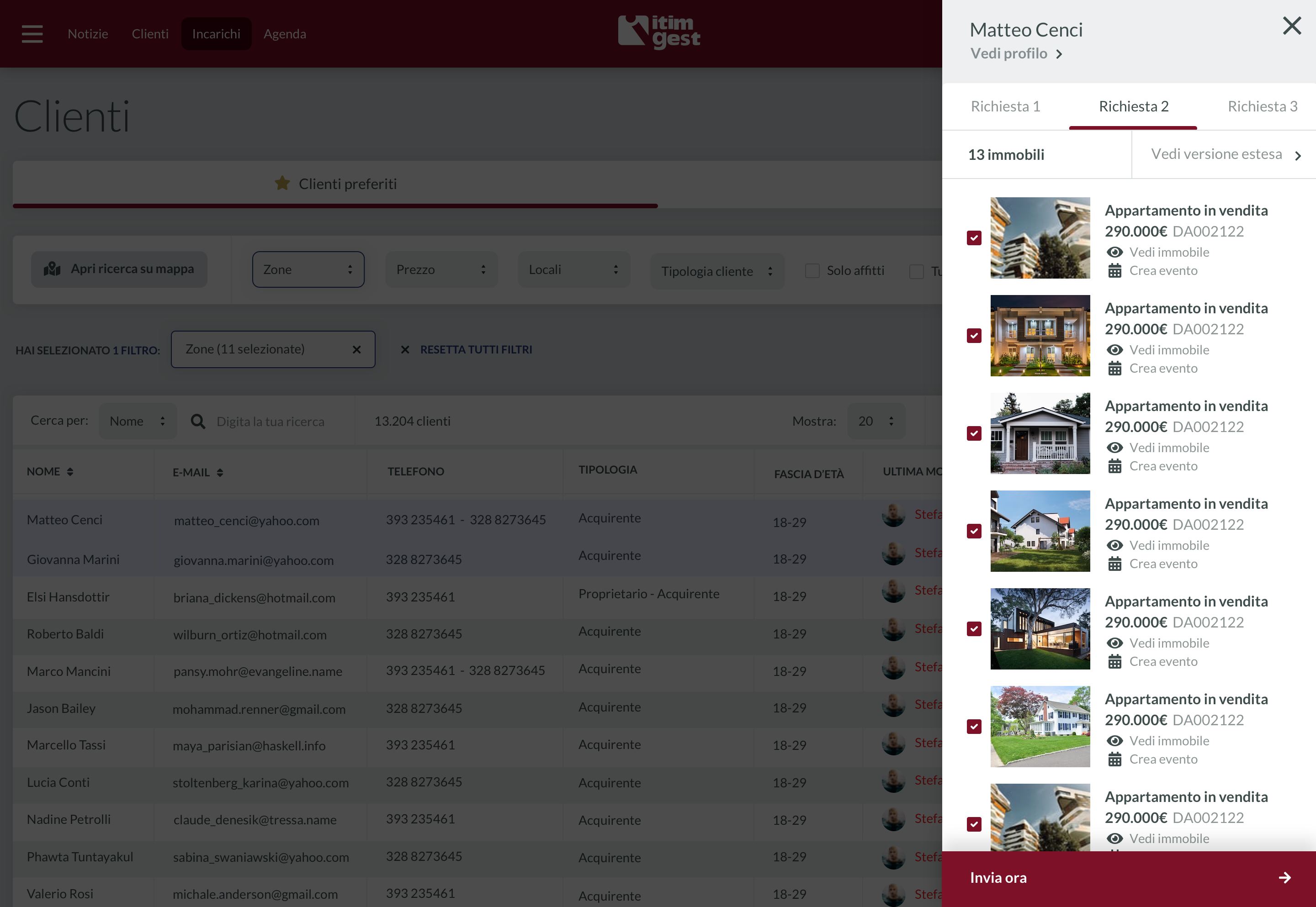1316x907 pixels.
Task: Uncheck the seventh property checkbox
Action: (974, 825)
